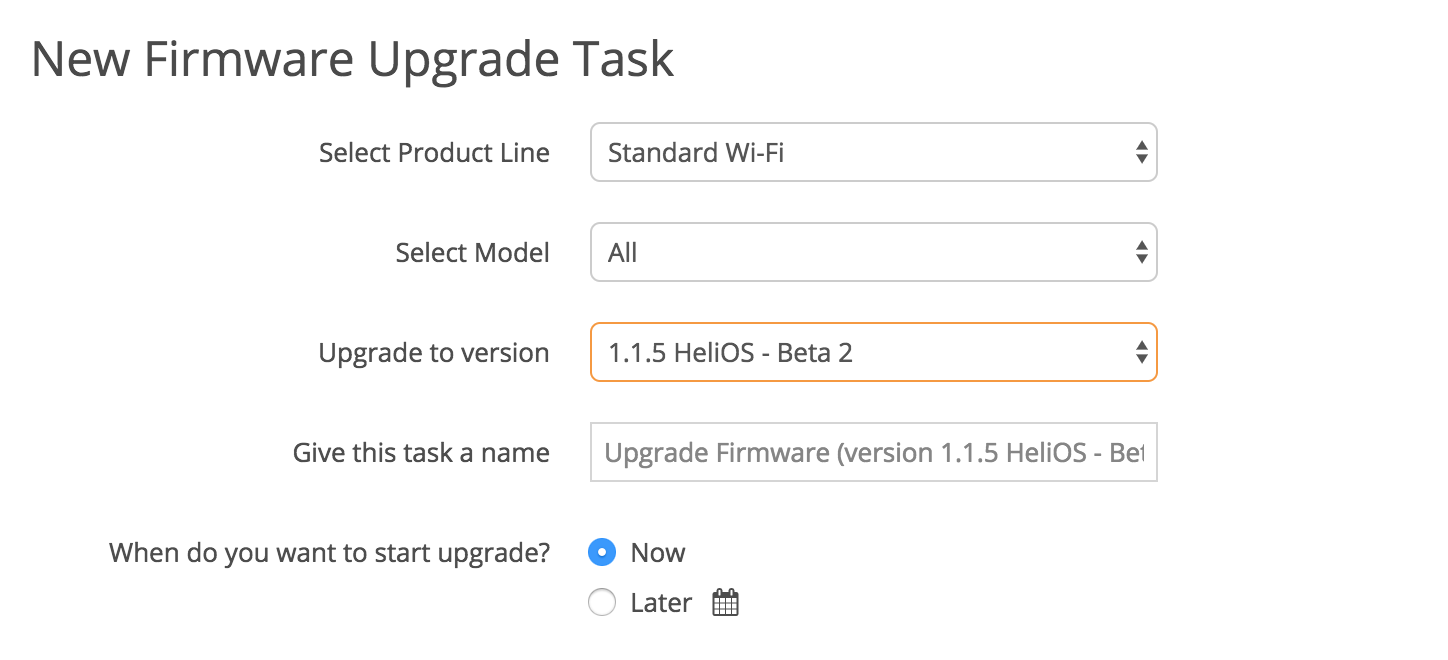Open the calendar picker beside Later
This screenshot has height=660, width=1448.
click(x=724, y=602)
